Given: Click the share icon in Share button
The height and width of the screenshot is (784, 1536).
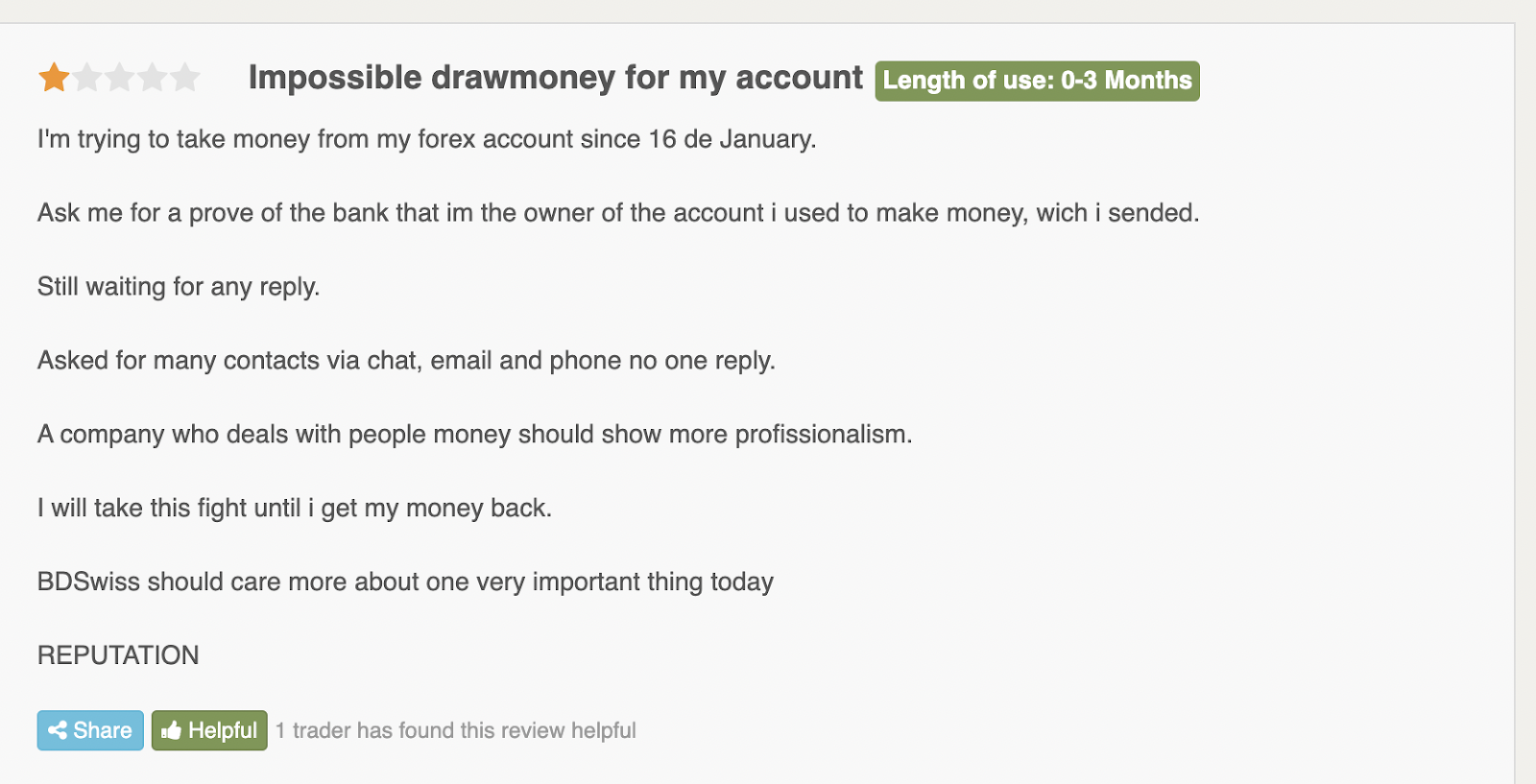Looking at the screenshot, I should click(x=58, y=730).
